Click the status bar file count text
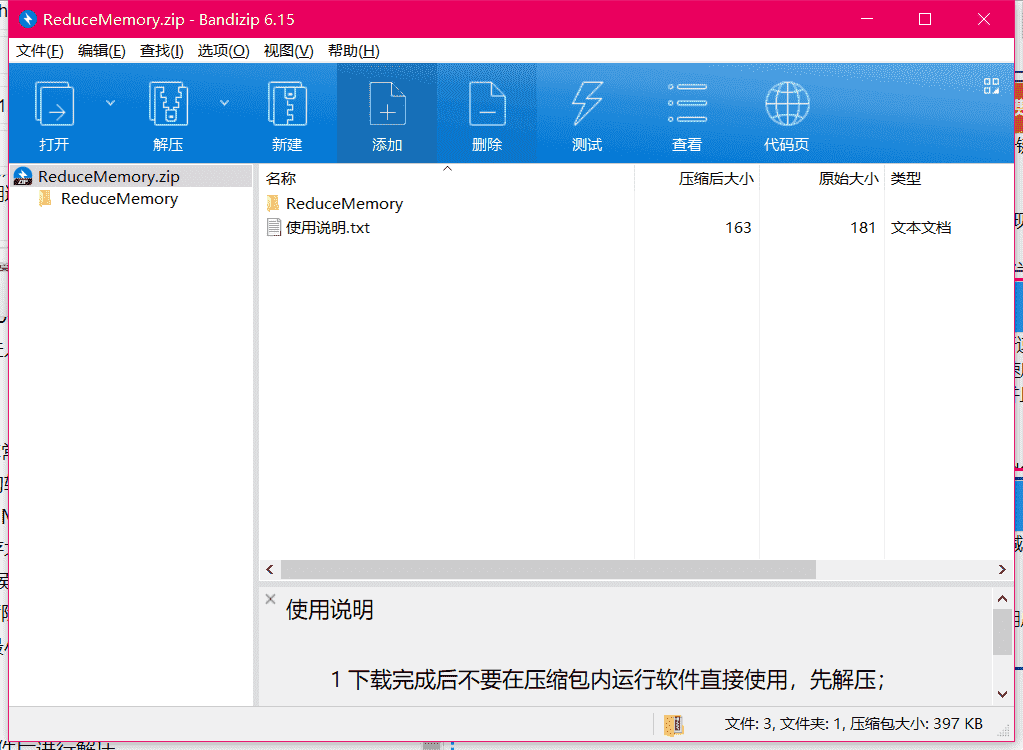Screen dimensions: 1023x750 point(853,724)
